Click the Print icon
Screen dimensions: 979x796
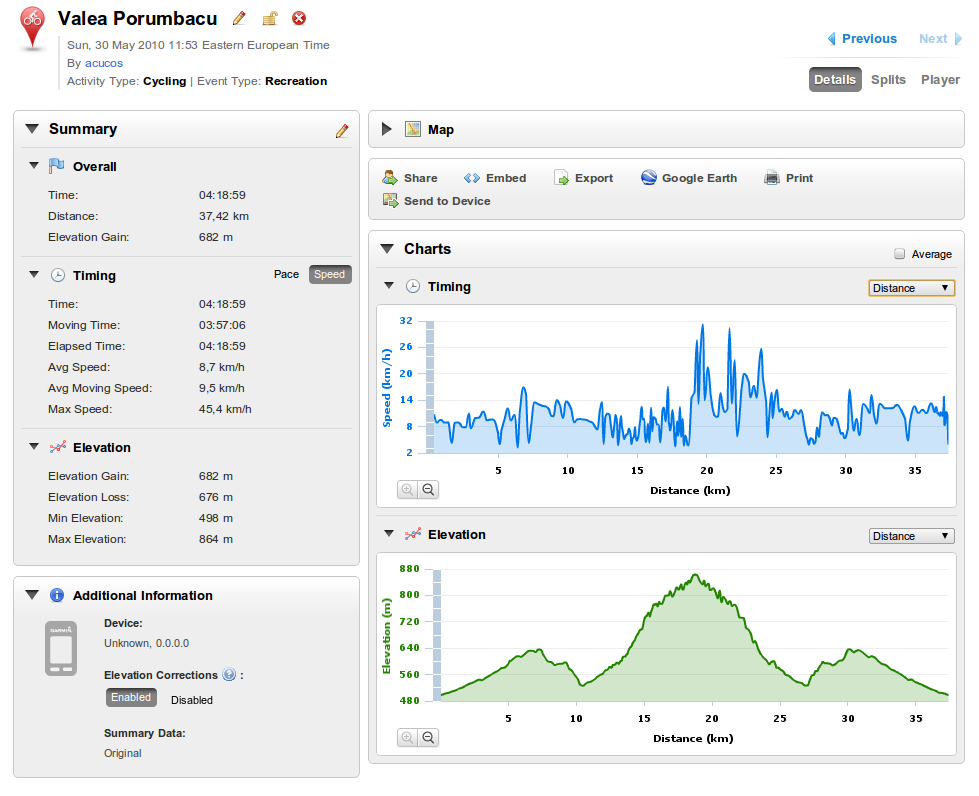pyautogui.click(x=772, y=178)
